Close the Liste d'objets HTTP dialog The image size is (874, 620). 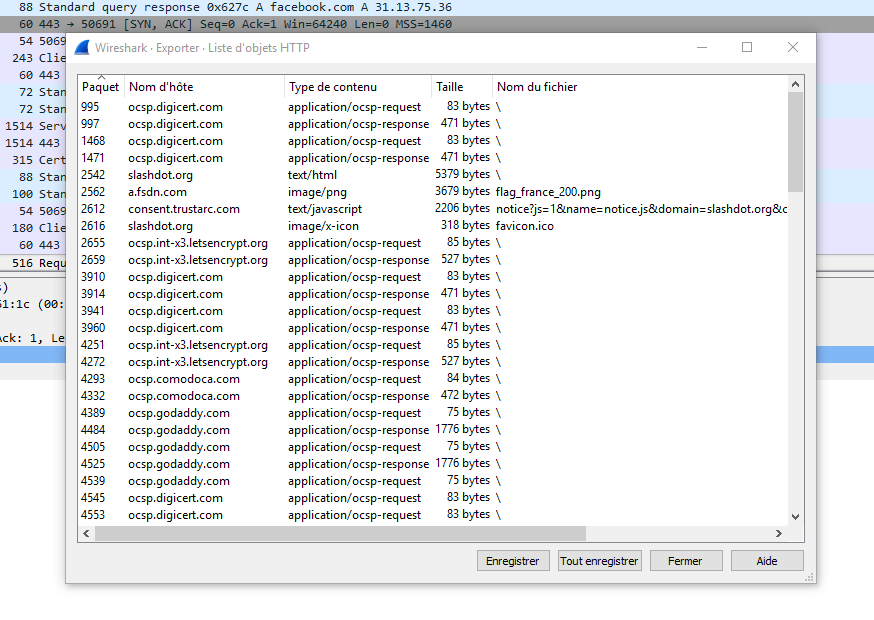coord(792,47)
